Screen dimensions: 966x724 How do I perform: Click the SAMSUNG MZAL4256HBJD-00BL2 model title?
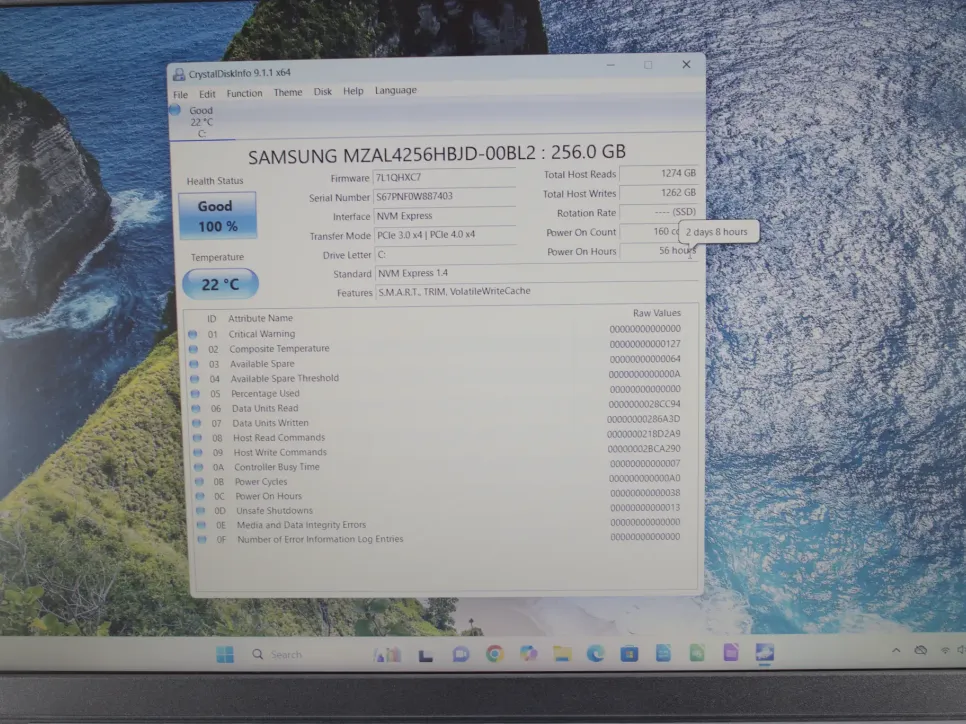click(x=437, y=154)
